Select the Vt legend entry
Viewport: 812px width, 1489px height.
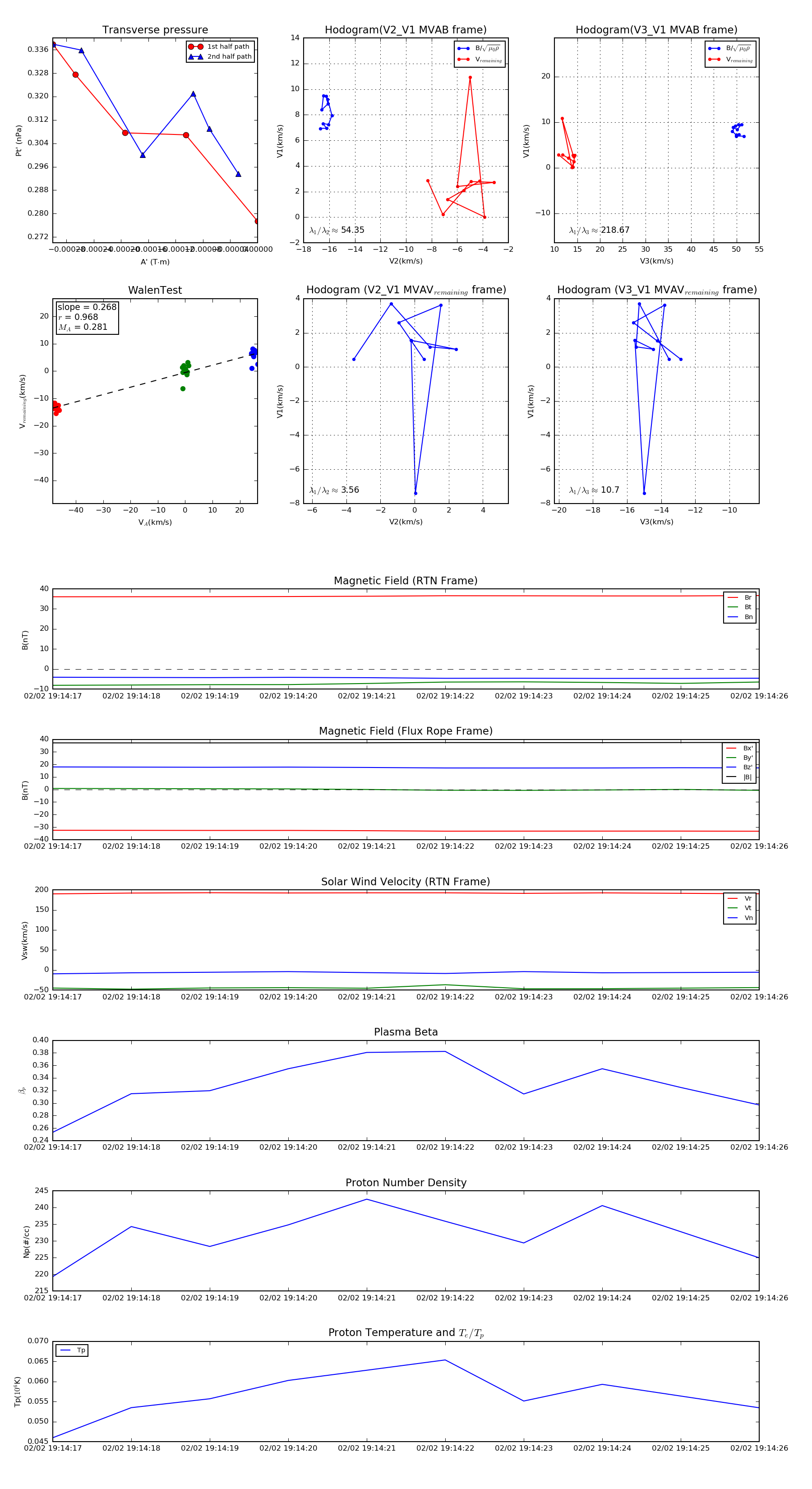[x=740, y=908]
